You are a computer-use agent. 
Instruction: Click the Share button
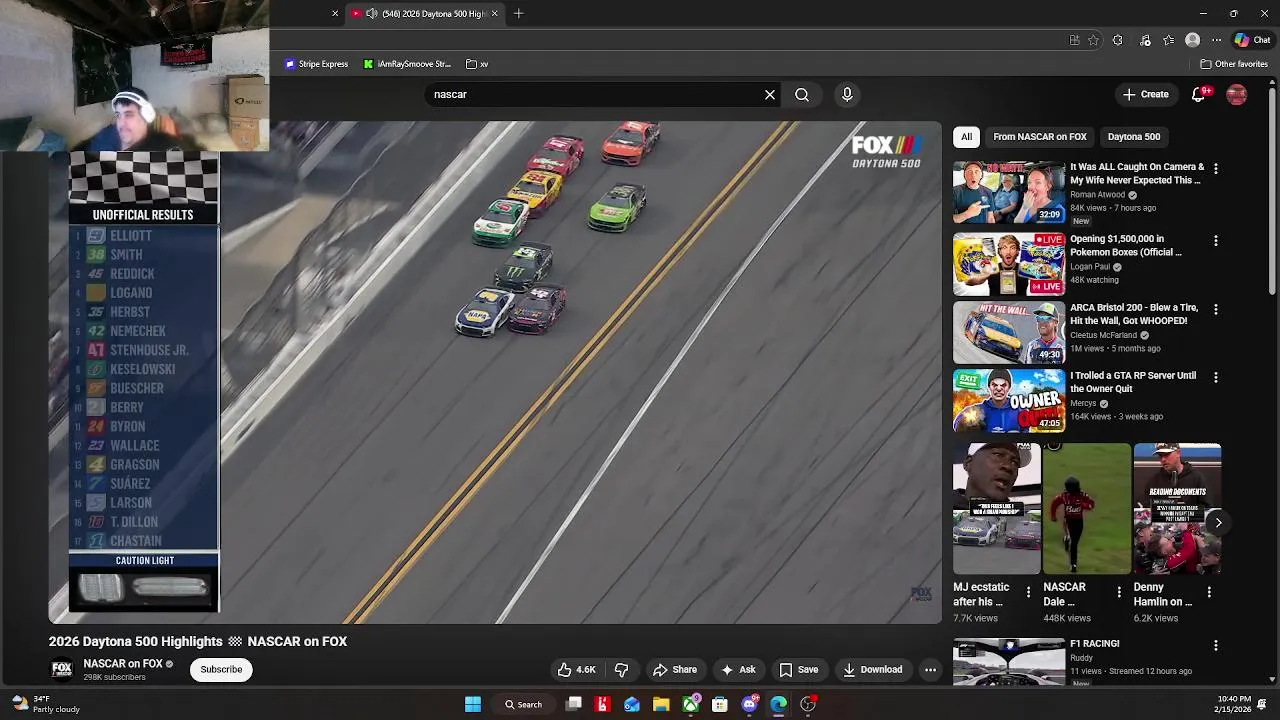[x=675, y=670]
